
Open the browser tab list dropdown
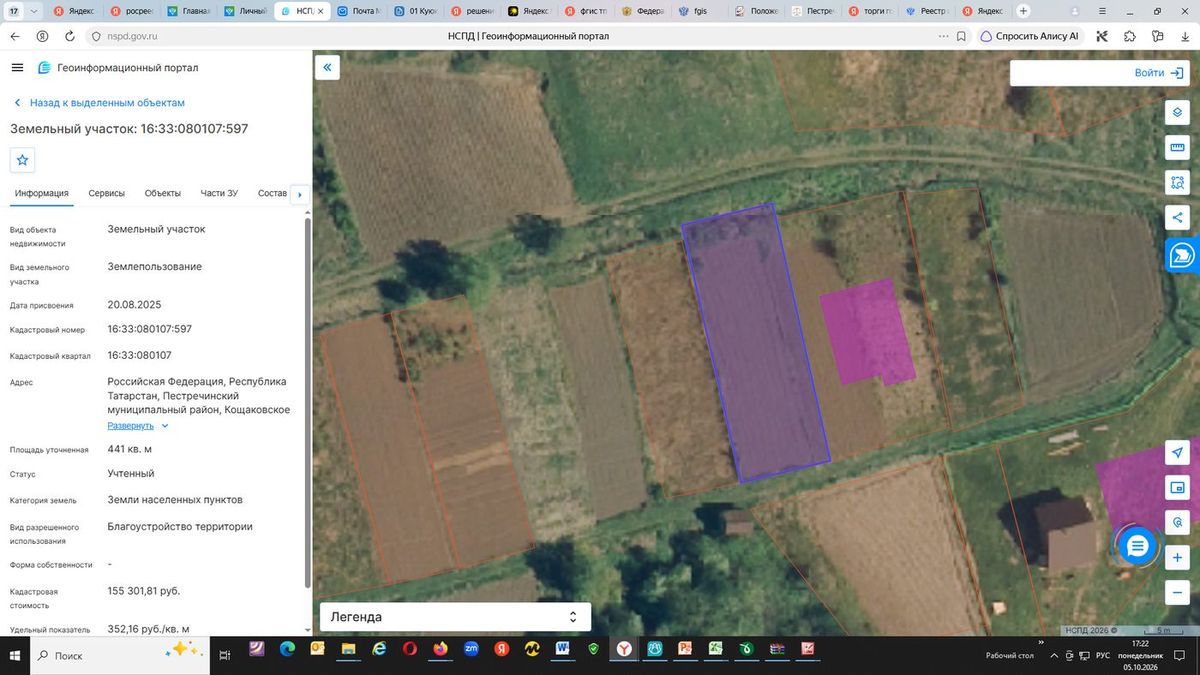(x=34, y=11)
